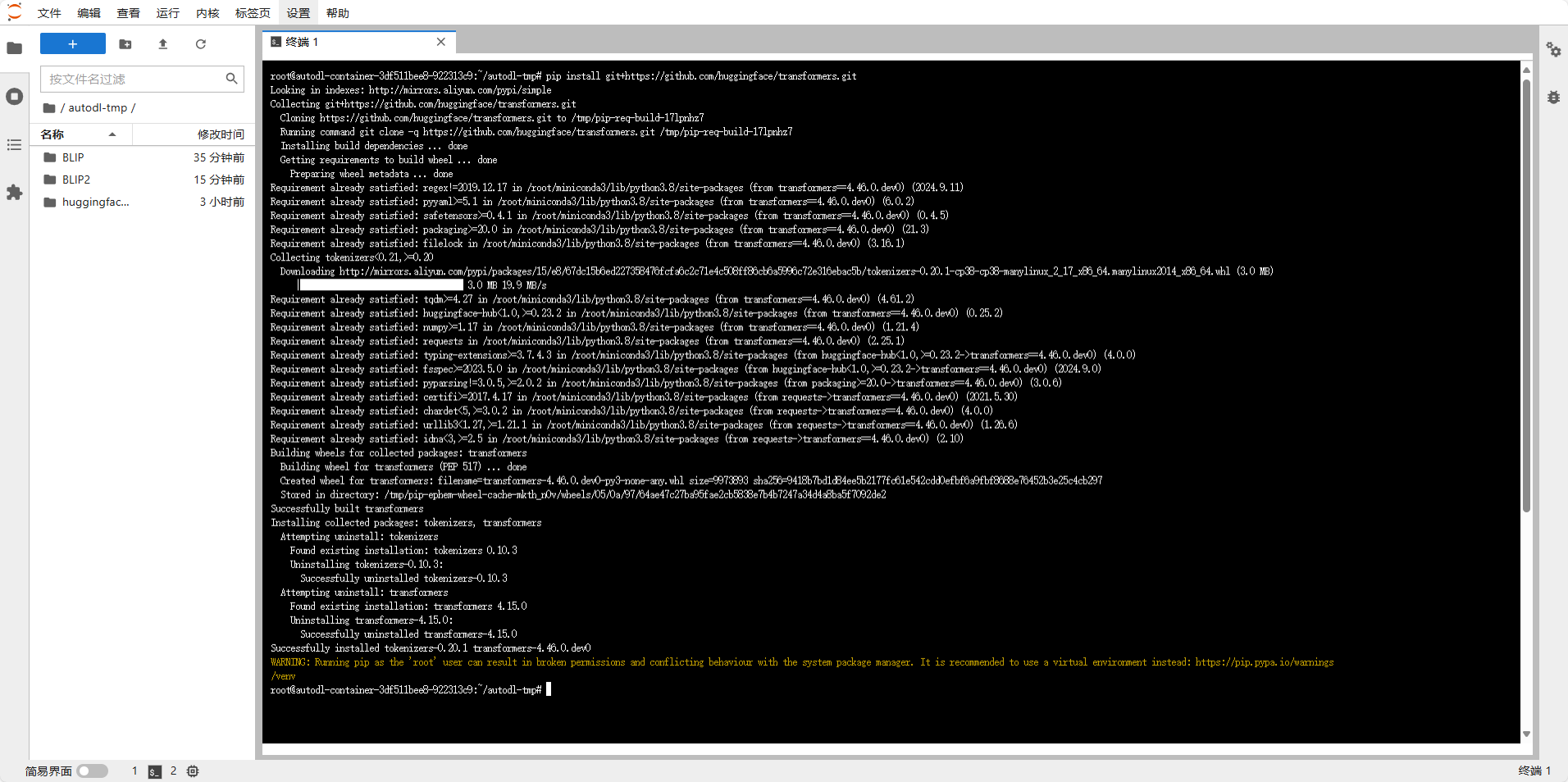
Task: Open the property inspector gears icon
Action: 1553,50
